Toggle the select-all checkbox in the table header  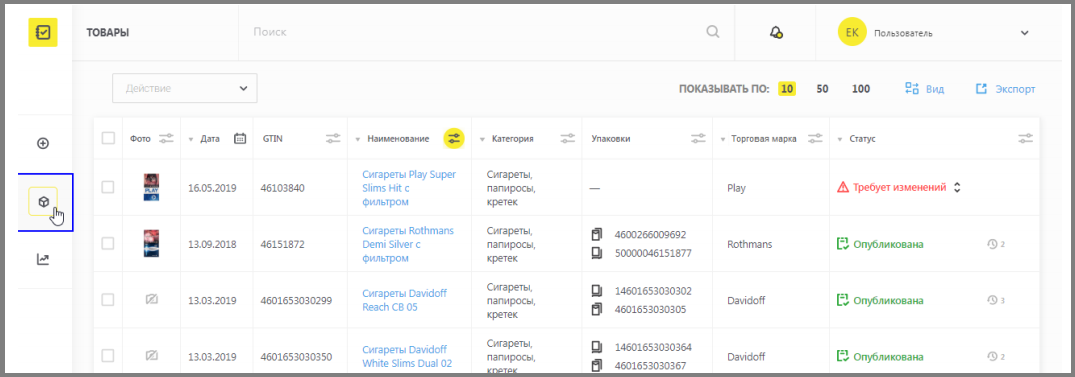(108, 138)
